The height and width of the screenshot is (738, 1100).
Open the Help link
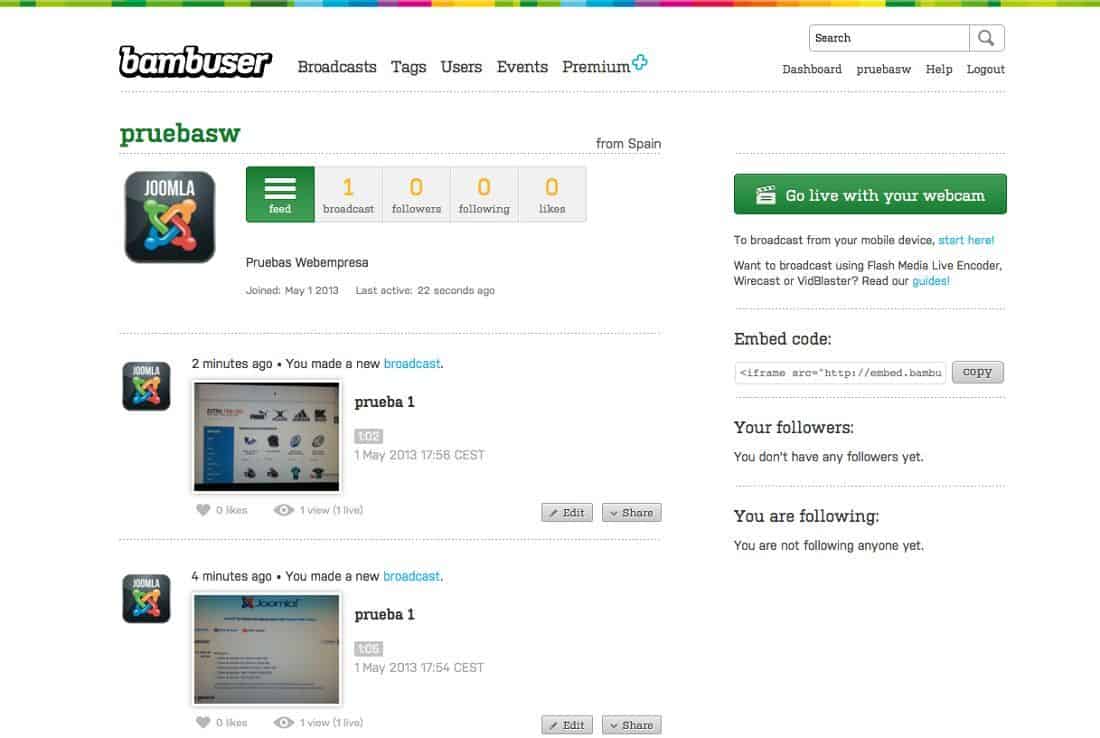[939, 69]
